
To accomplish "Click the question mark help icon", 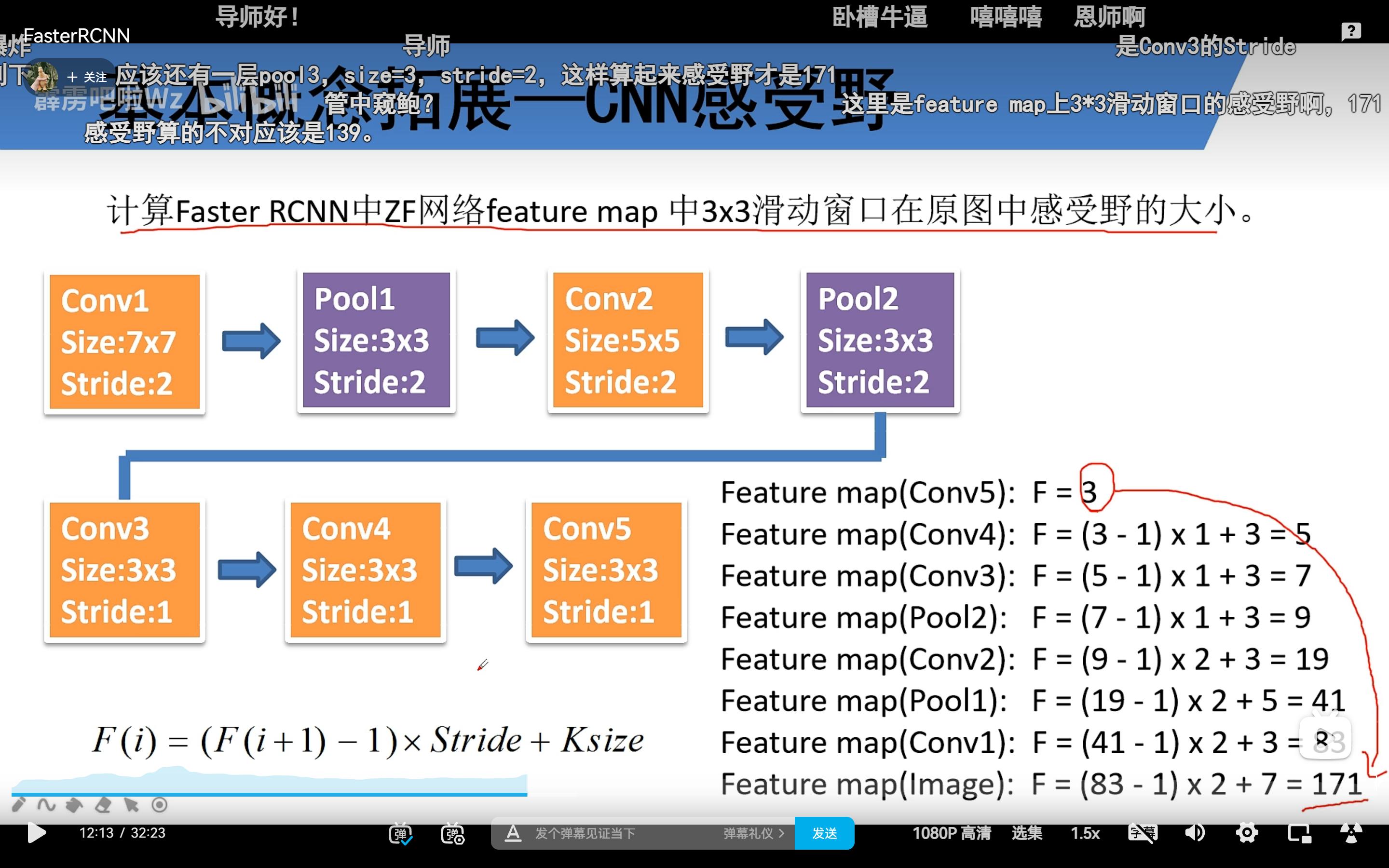I will click(x=1351, y=31).
